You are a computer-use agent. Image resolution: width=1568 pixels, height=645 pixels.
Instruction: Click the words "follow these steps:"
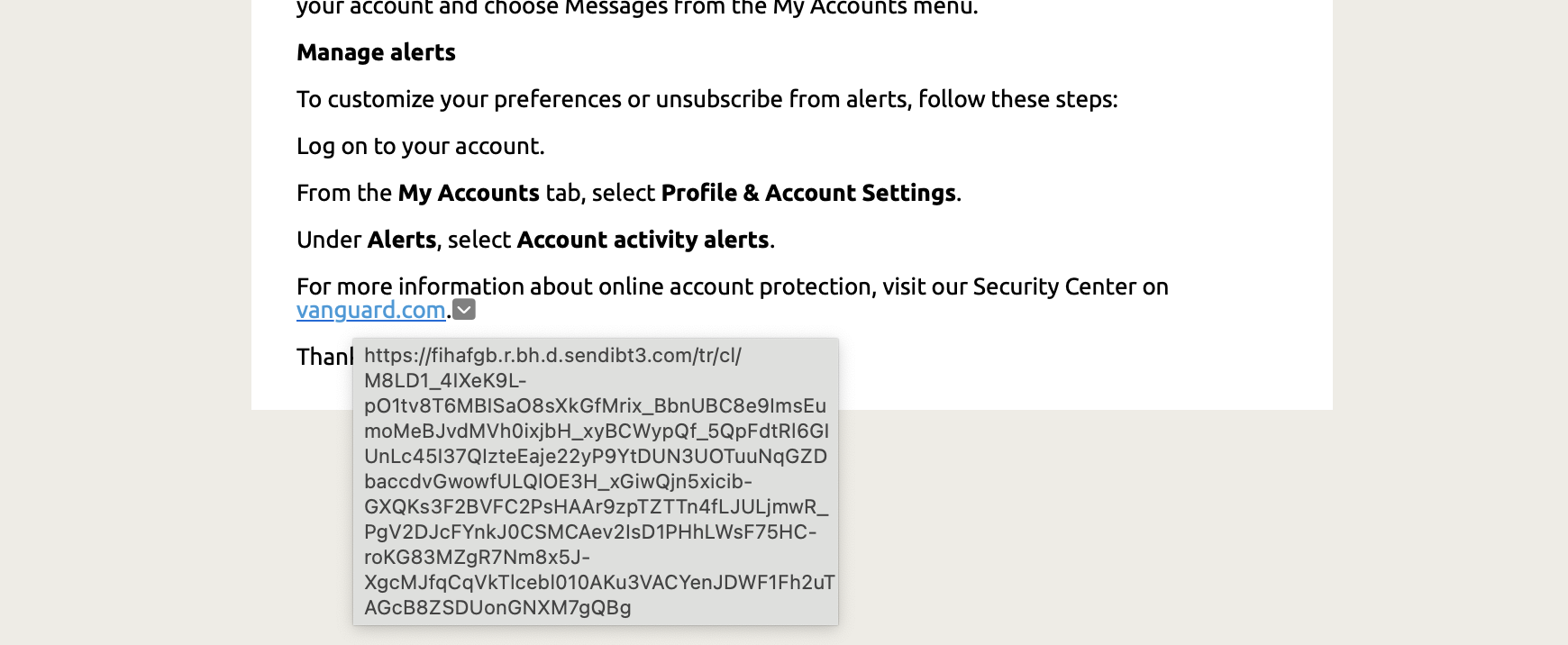[1017, 99]
